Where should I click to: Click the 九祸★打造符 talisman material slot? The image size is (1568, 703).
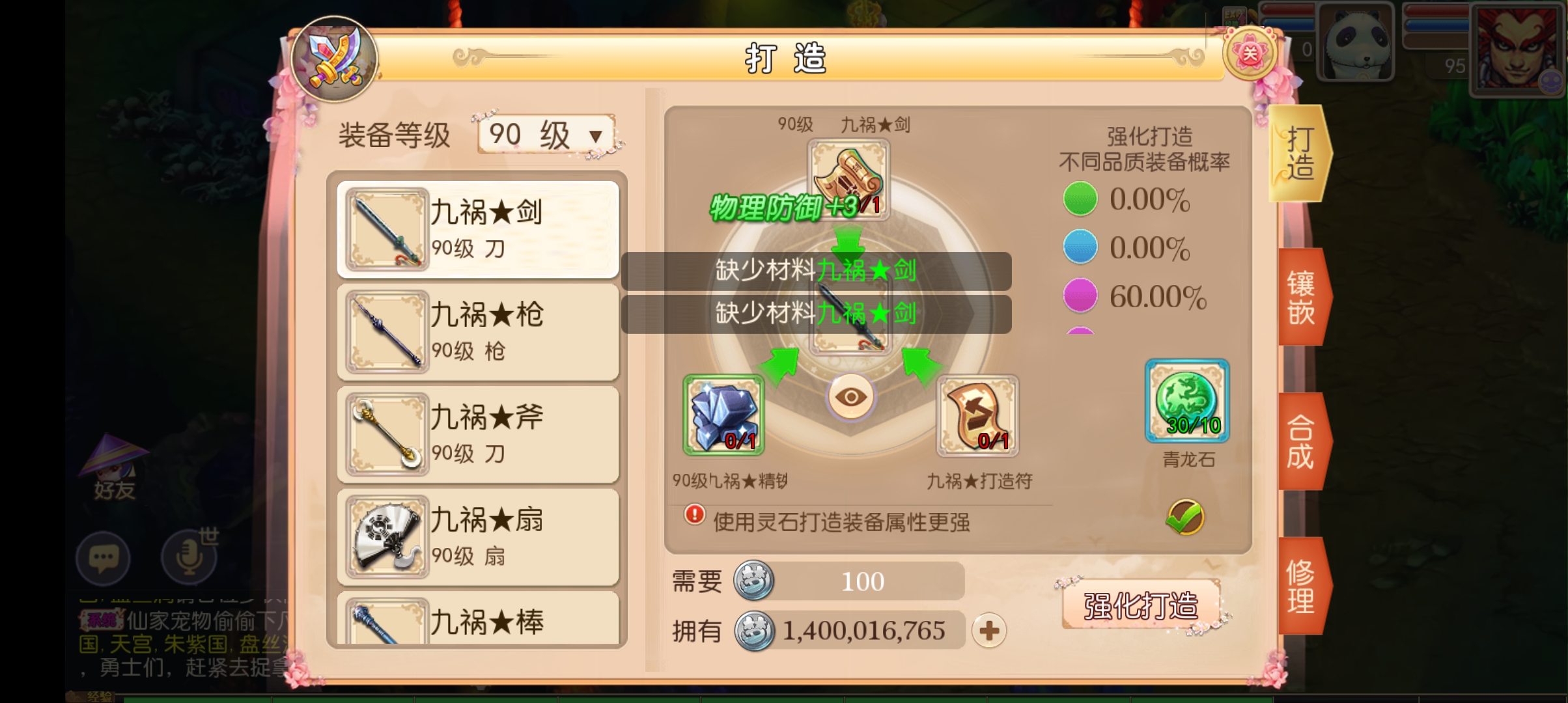pos(977,415)
